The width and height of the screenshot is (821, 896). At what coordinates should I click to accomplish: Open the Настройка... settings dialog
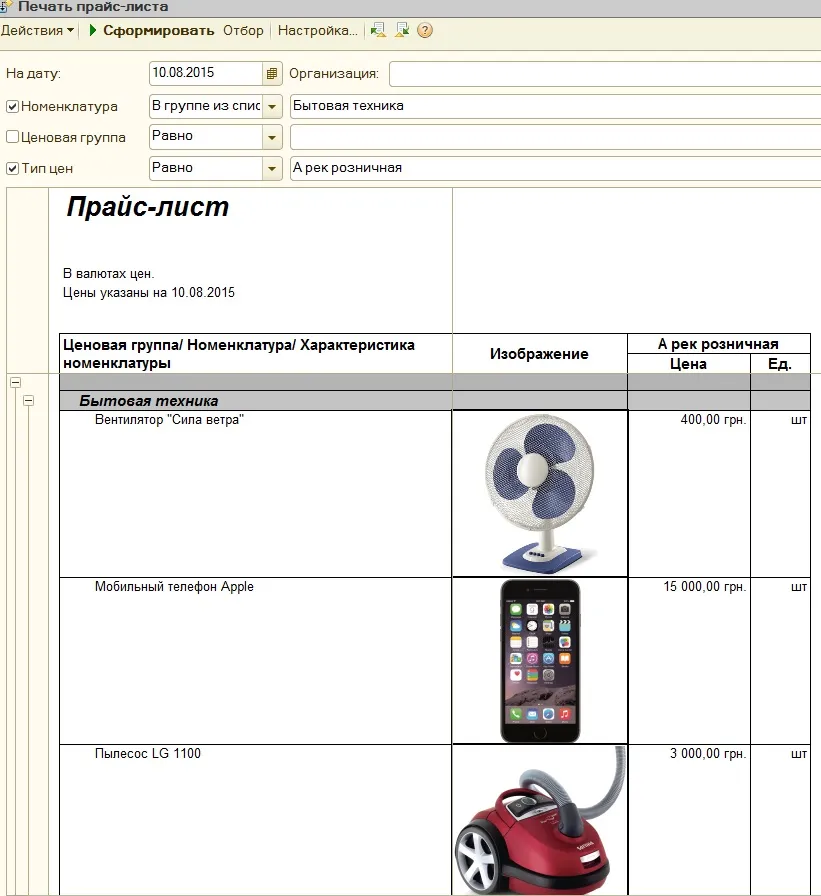[318, 30]
